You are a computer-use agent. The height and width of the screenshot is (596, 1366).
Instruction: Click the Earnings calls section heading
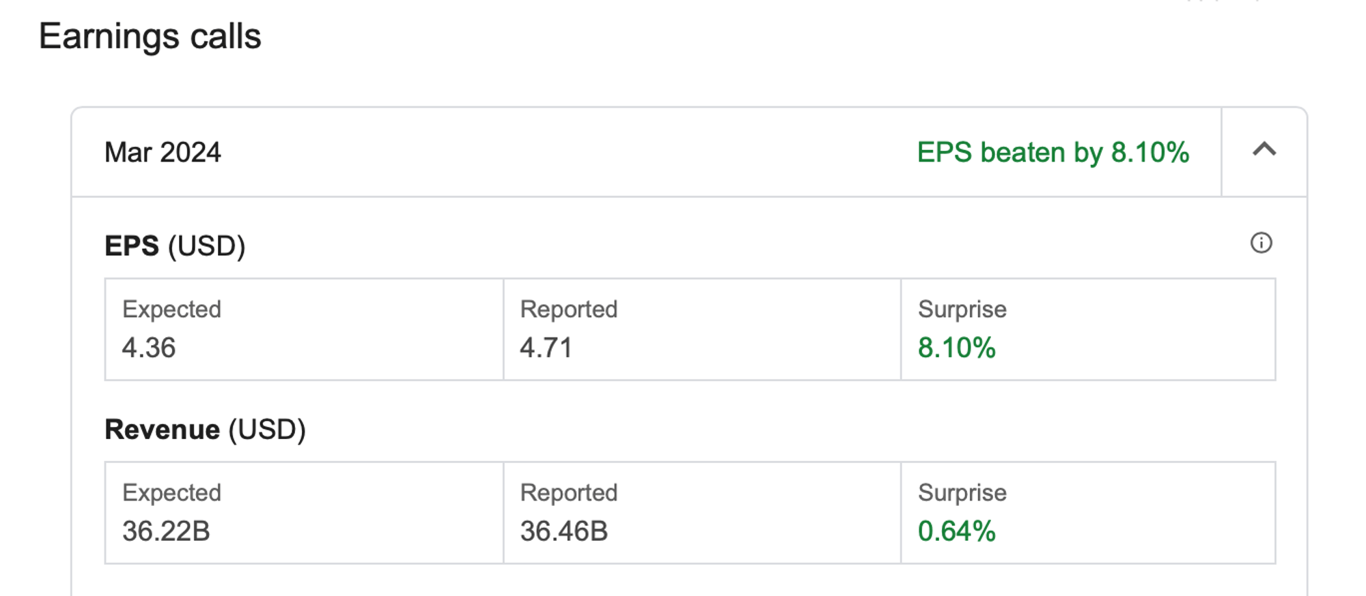[x=150, y=37]
